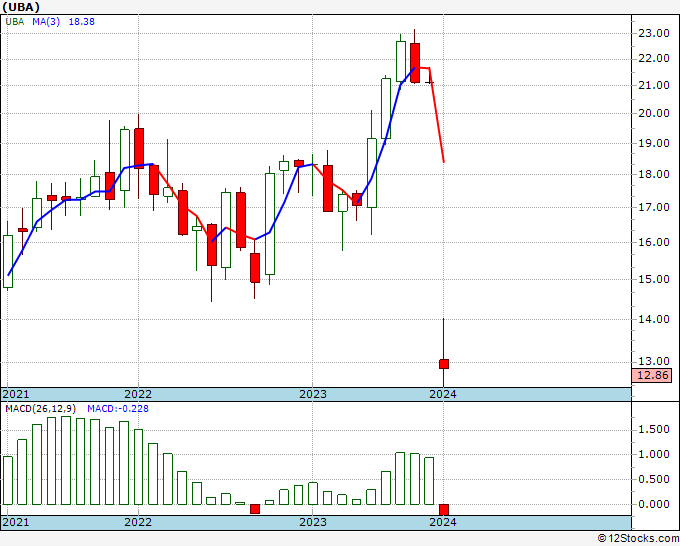Click the 14.00 price axis label
This screenshot has width=680, height=546.
653,319
